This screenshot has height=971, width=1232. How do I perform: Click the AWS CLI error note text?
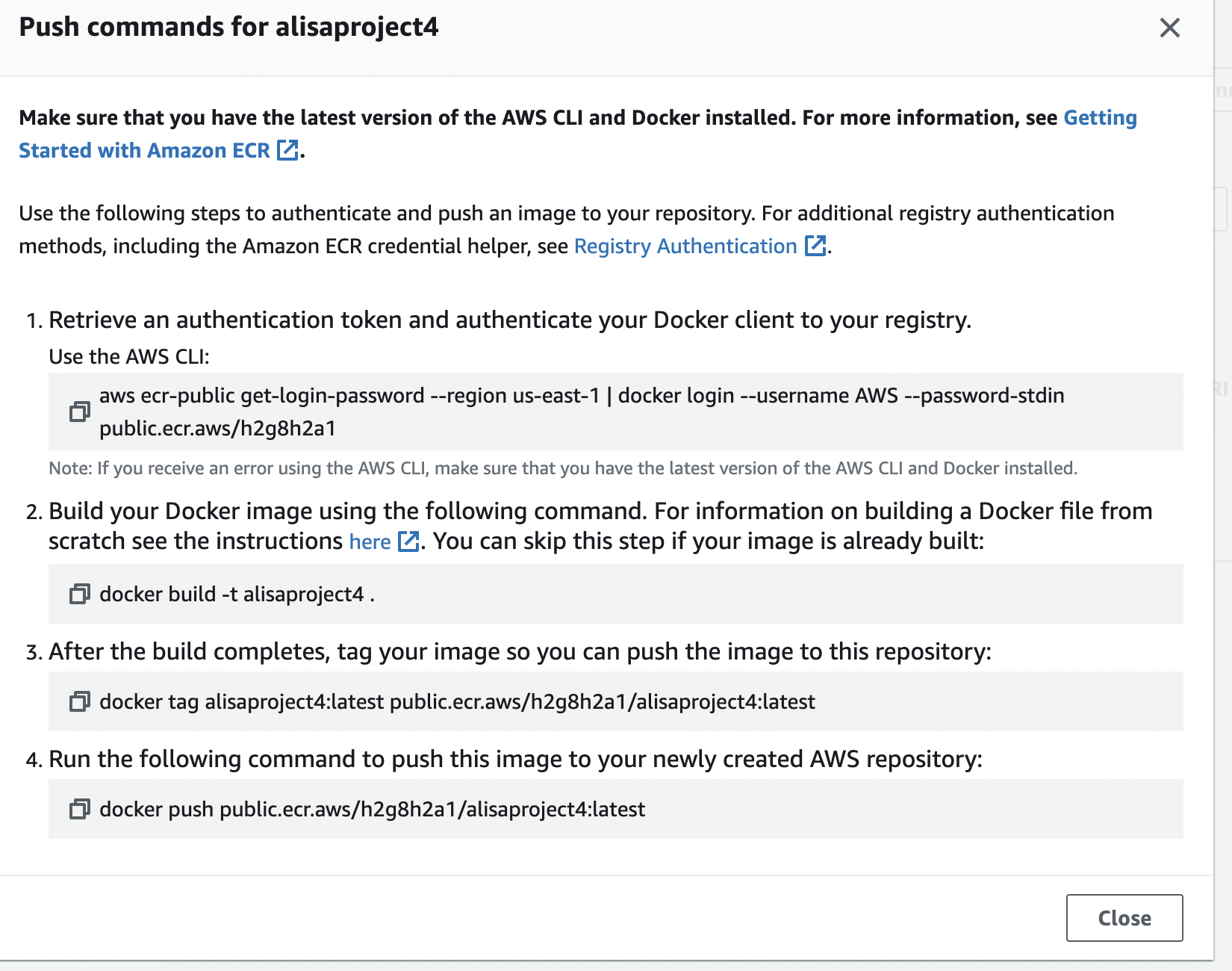click(562, 468)
